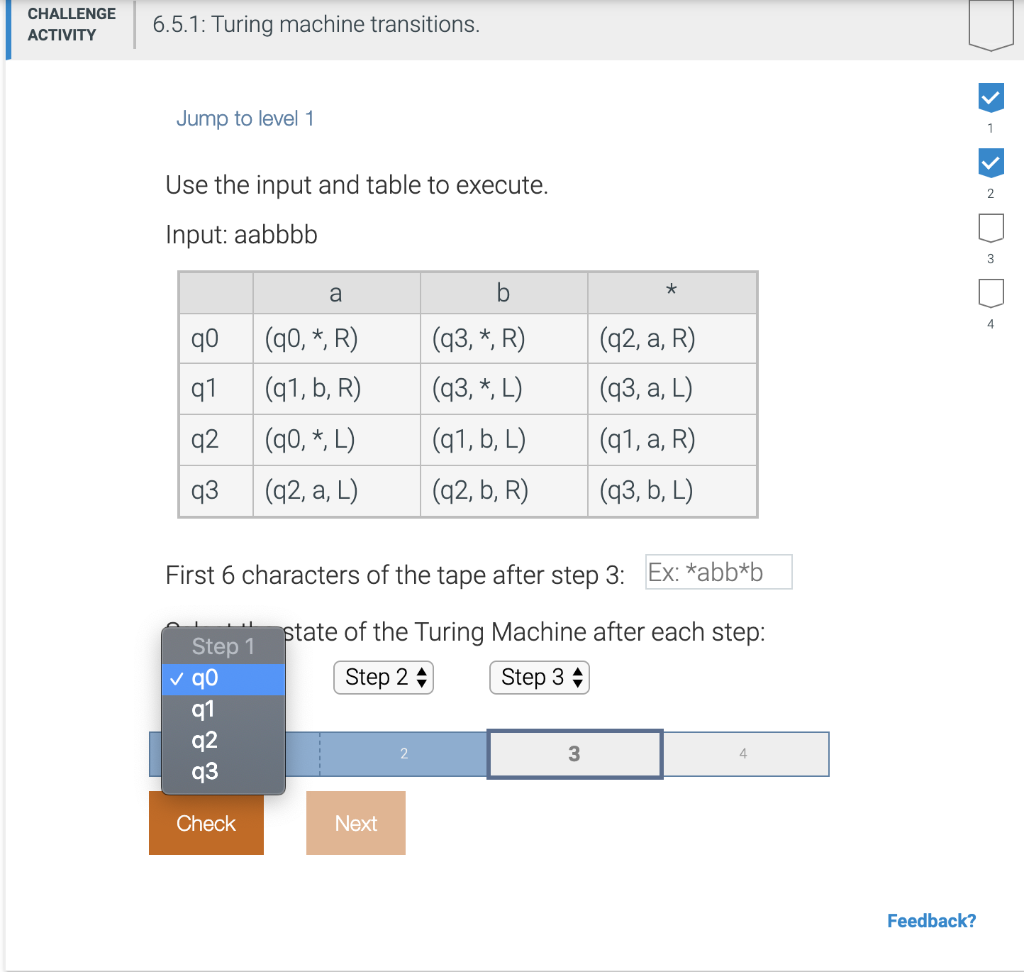Click the level 3 progress shield icon

tap(990, 228)
